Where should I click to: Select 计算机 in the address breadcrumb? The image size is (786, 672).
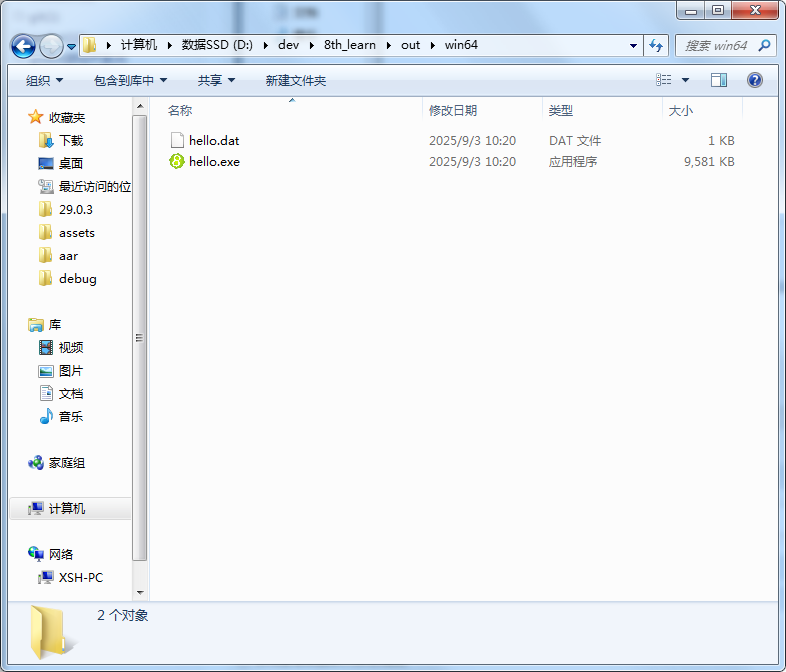(x=139, y=45)
